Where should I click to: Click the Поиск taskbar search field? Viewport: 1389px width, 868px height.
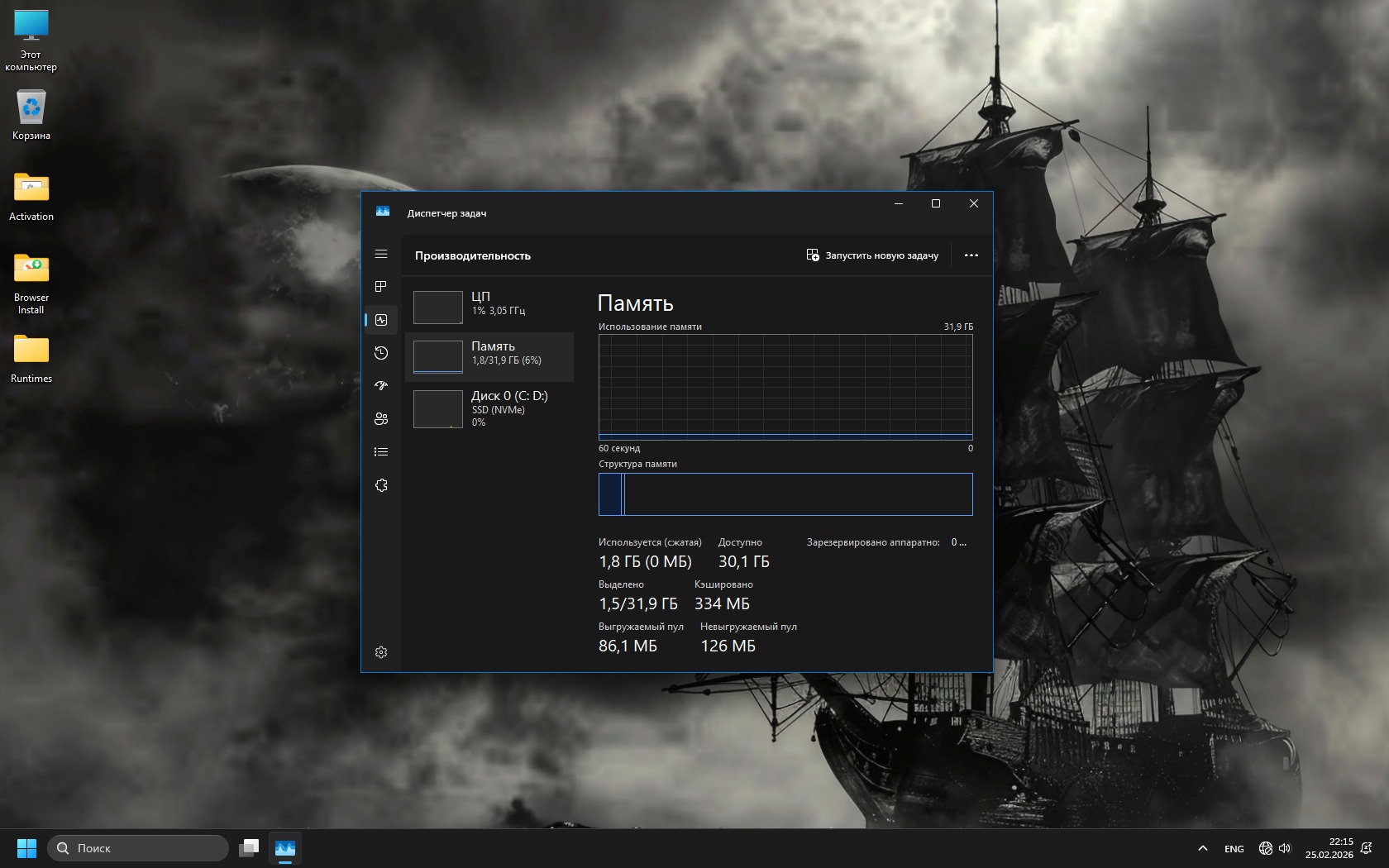pyautogui.click(x=138, y=848)
